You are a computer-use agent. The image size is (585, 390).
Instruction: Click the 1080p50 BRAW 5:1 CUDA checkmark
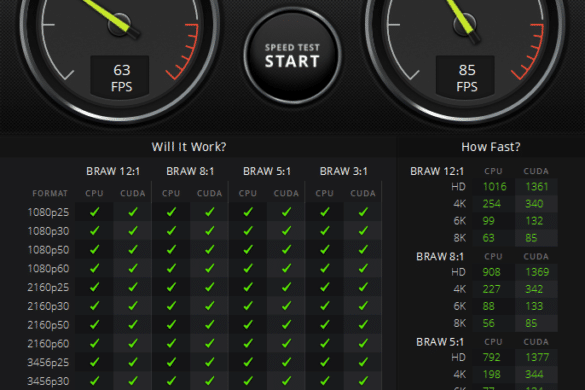click(x=286, y=249)
